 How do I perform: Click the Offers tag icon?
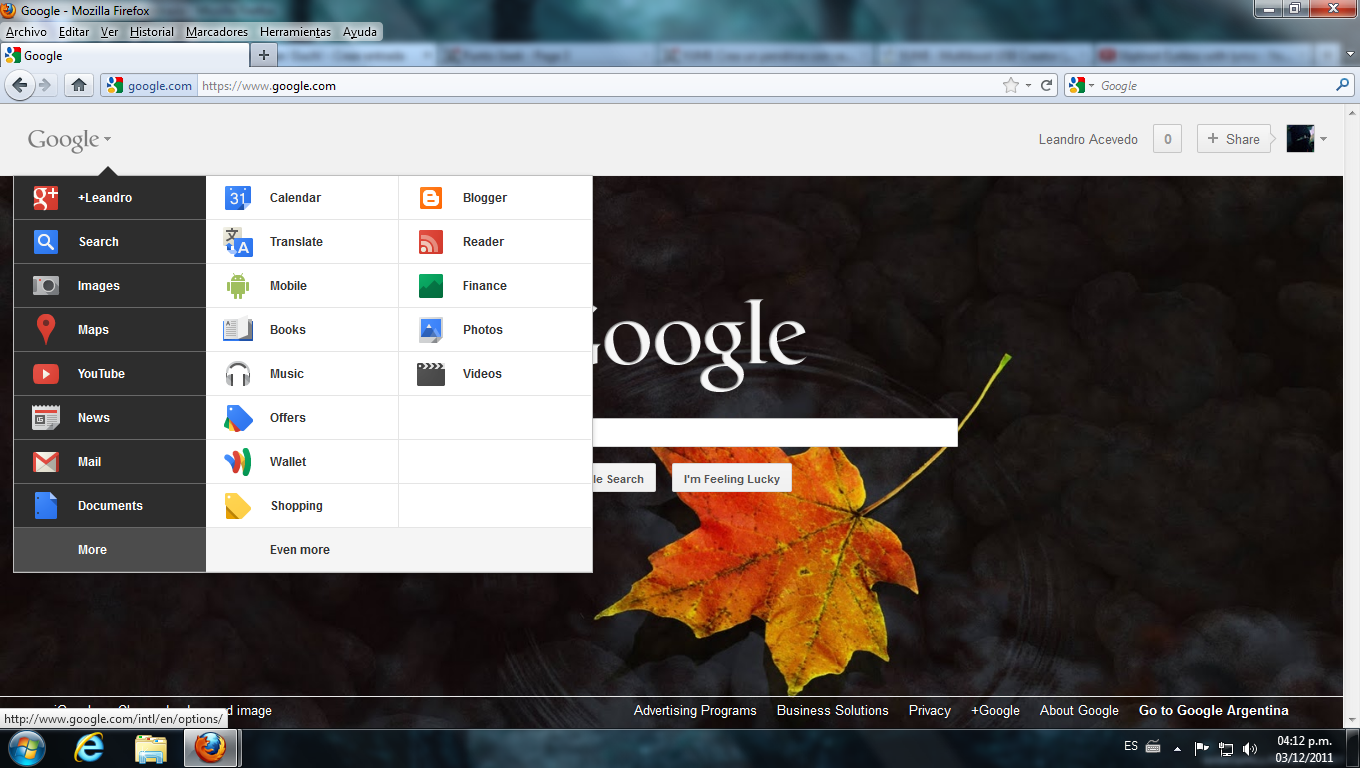pyautogui.click(x=238, y=418)
